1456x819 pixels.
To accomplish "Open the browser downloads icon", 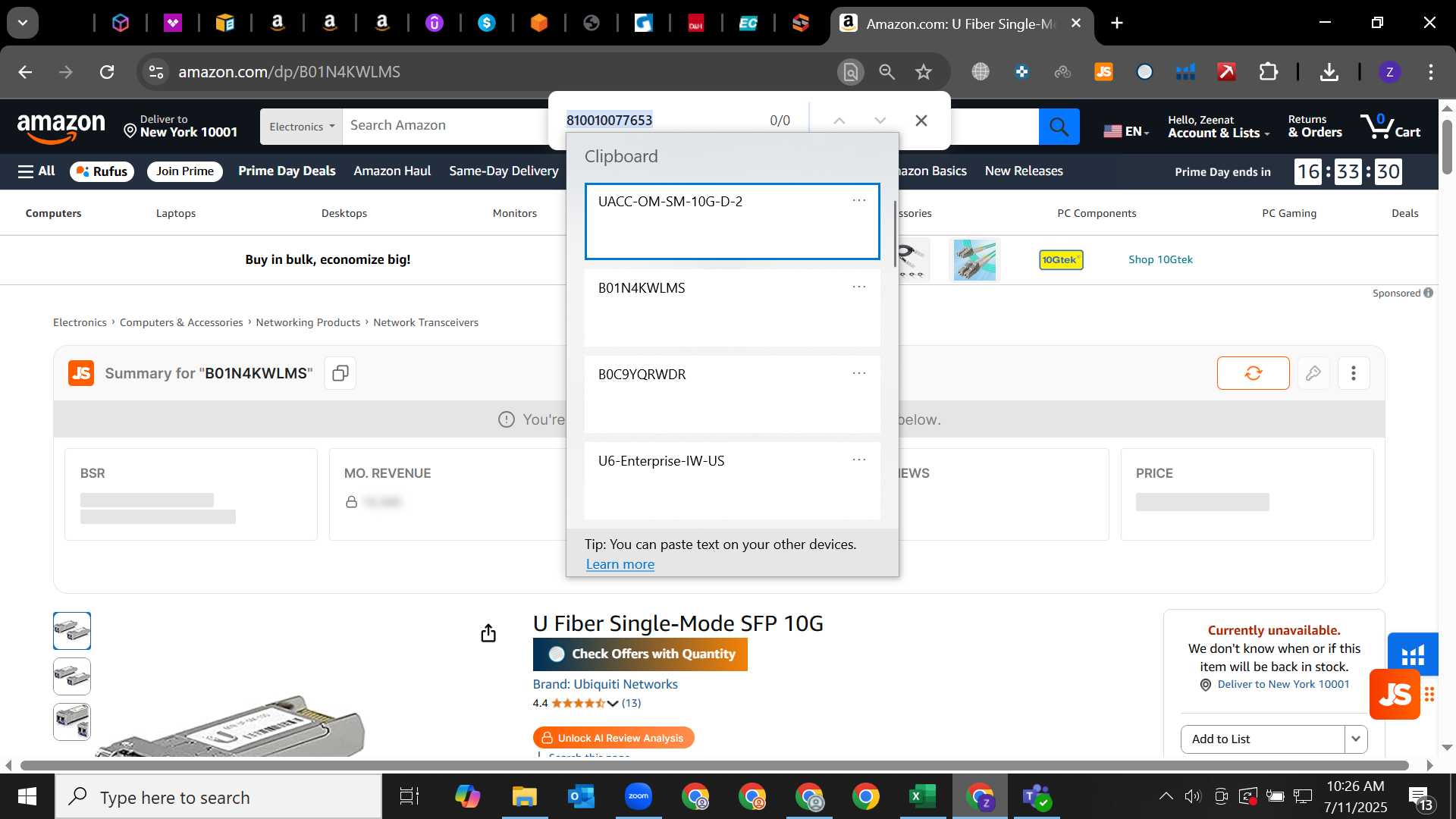I will (x=1329, y=72).
